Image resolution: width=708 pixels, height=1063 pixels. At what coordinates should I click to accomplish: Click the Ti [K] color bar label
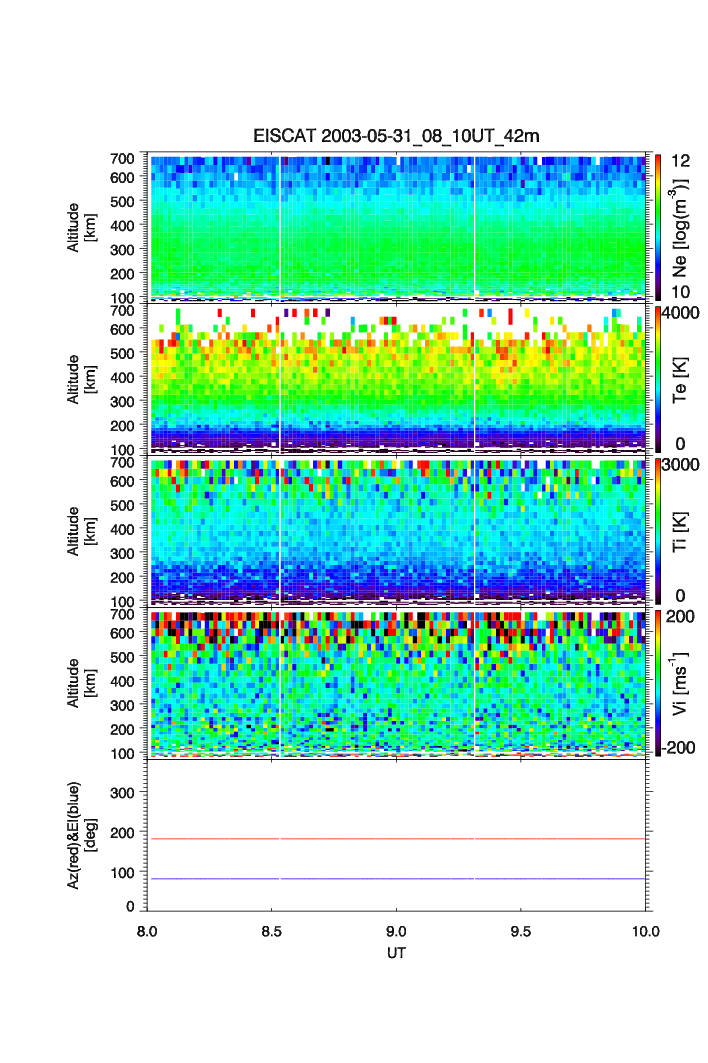pyautogui.click(x=681, y=530)
